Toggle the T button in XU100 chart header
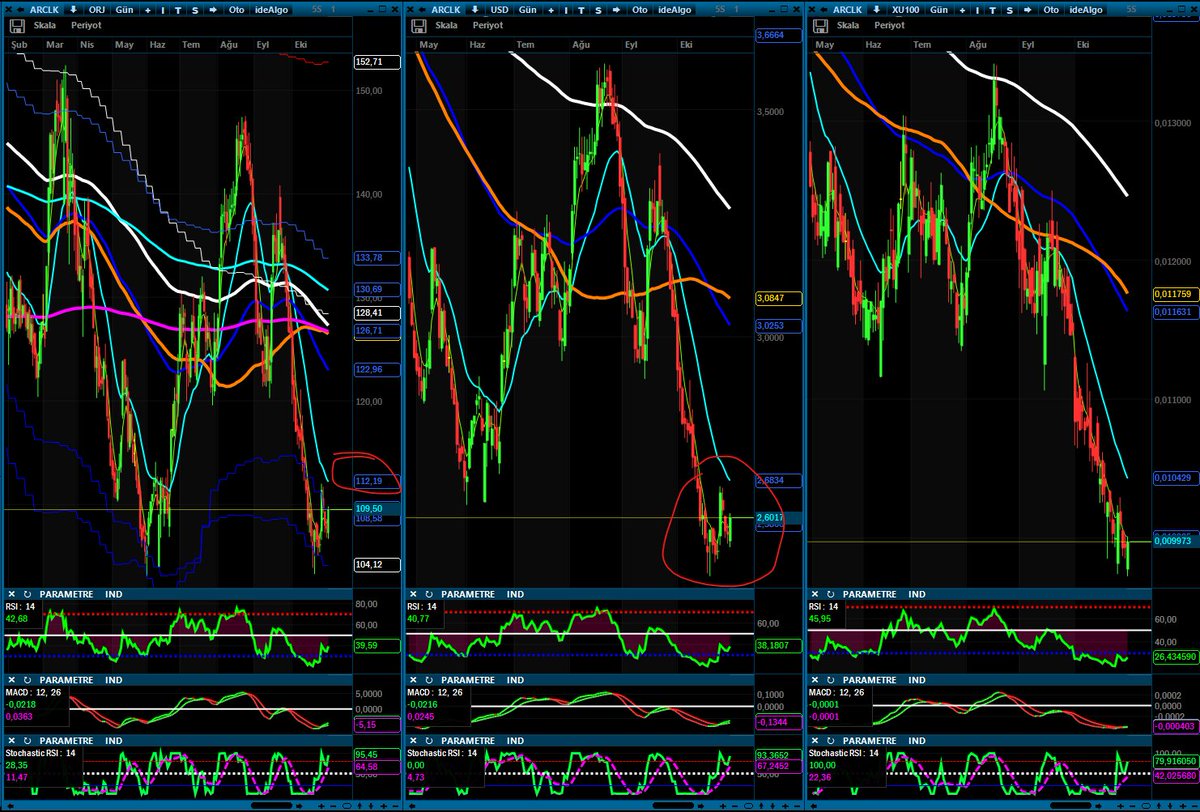 [x=992, y=10]
